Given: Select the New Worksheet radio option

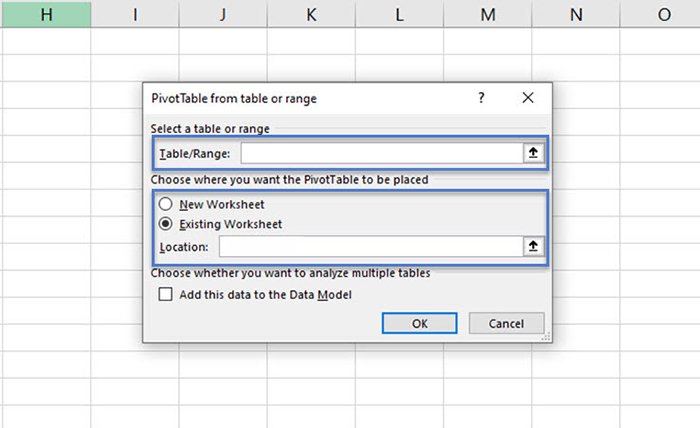Looking at the screenshot, I should (x=166, y=204).
